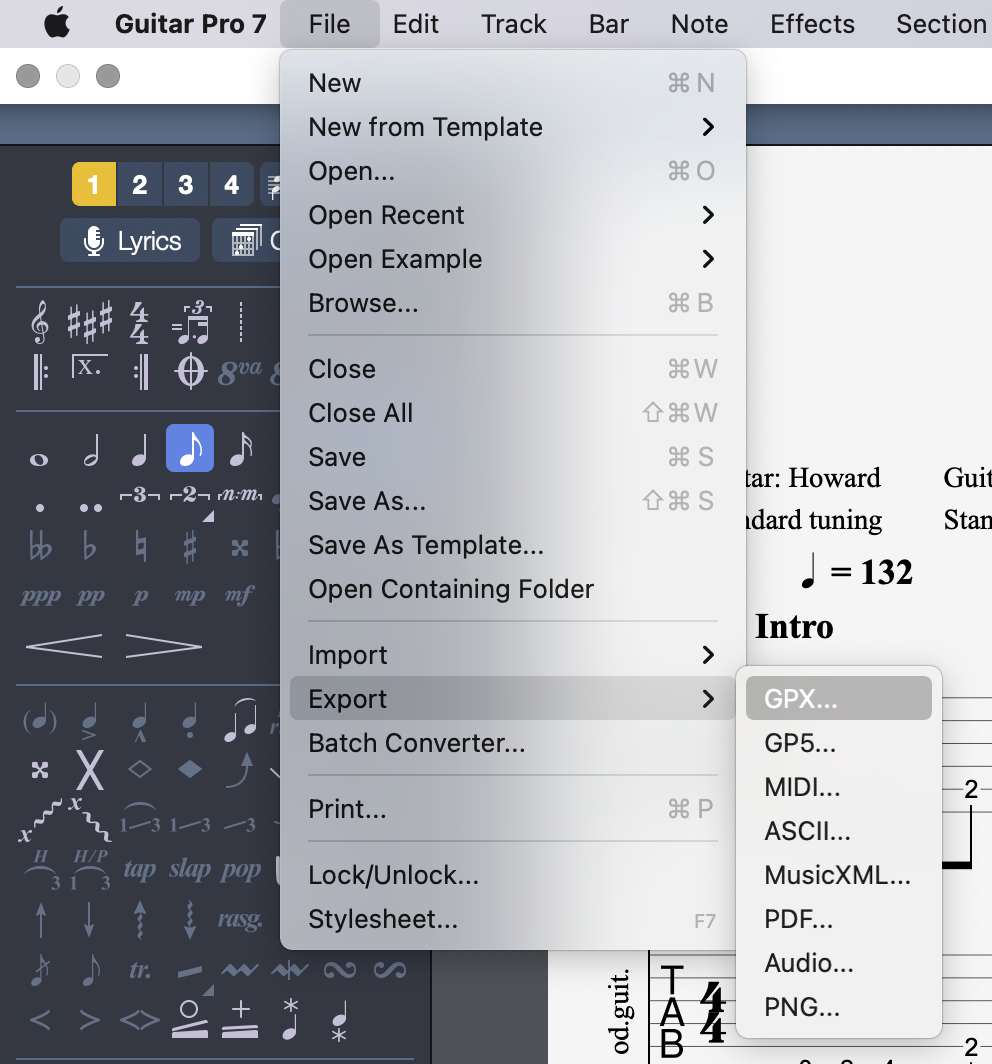The height and width of the screenshot is (1064, 992).
Task: Add the rasgueado rasg. effect
Action: 240,919
